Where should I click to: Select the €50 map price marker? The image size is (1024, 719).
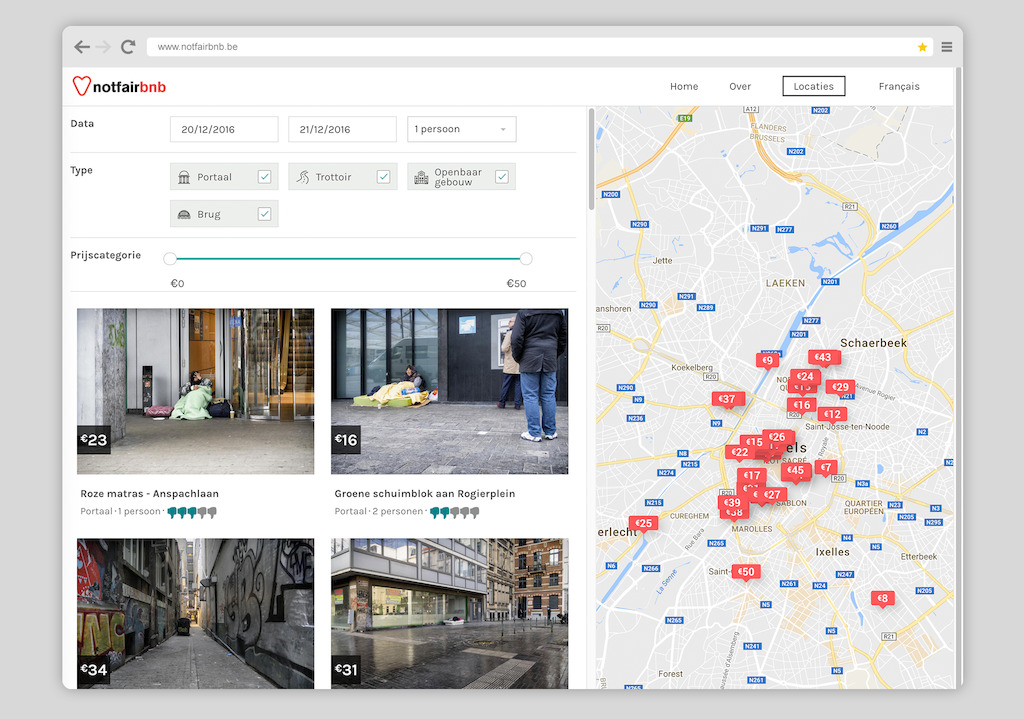[x=746, y=572]
